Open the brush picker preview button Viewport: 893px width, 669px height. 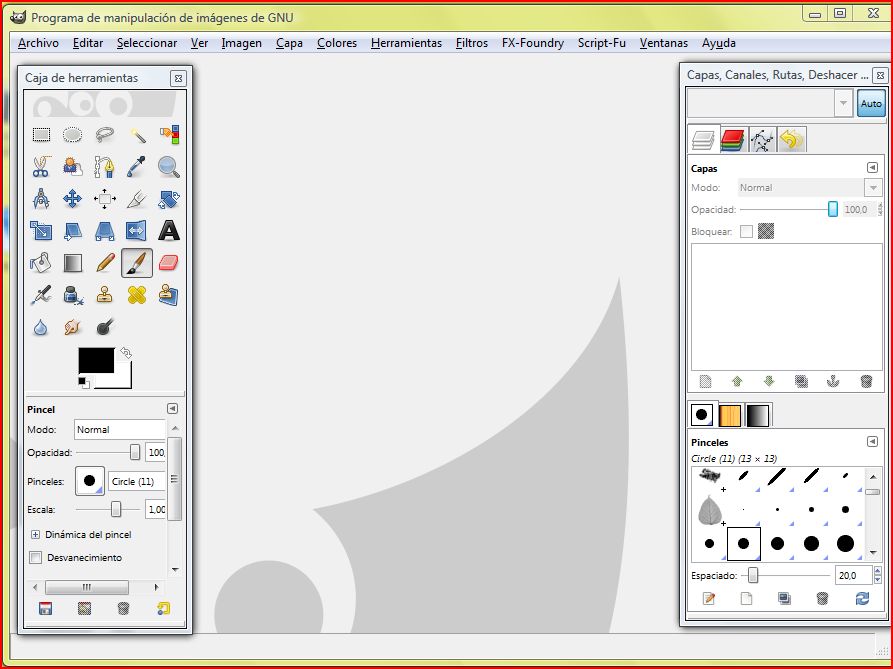point(90,481)
